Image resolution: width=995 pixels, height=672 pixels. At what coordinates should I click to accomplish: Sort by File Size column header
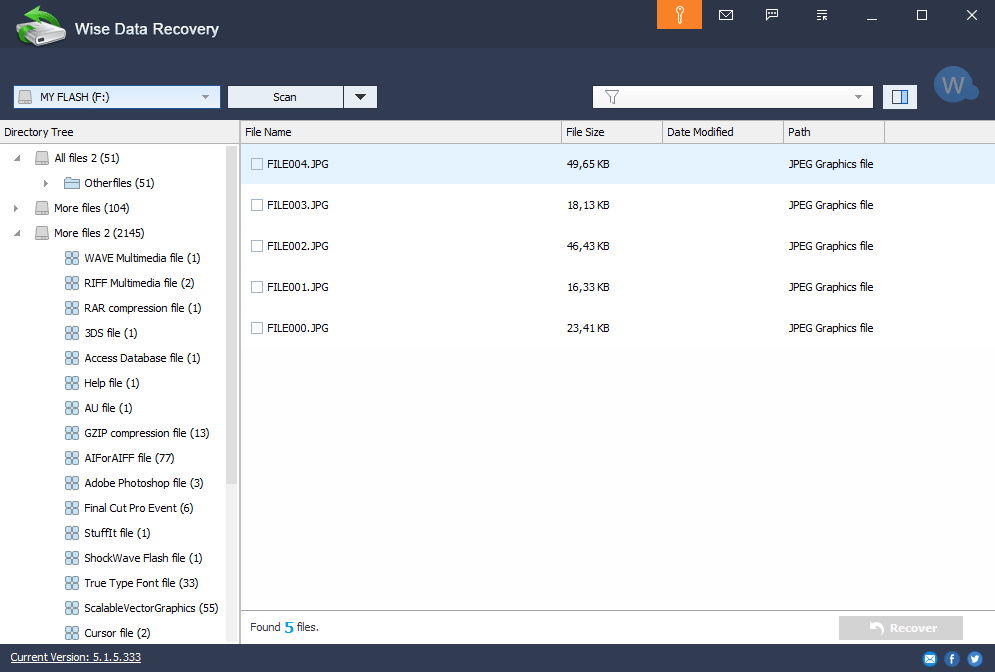(x=611, y=132)
